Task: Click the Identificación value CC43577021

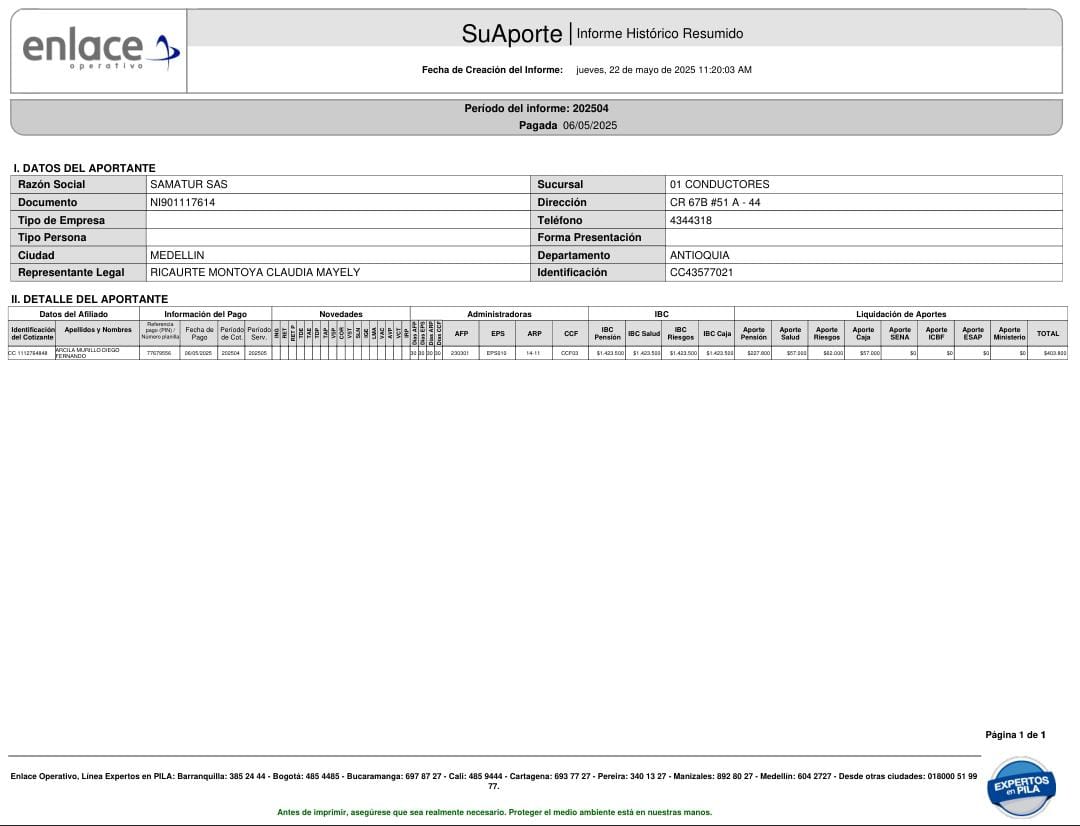Action: point(701,273)
